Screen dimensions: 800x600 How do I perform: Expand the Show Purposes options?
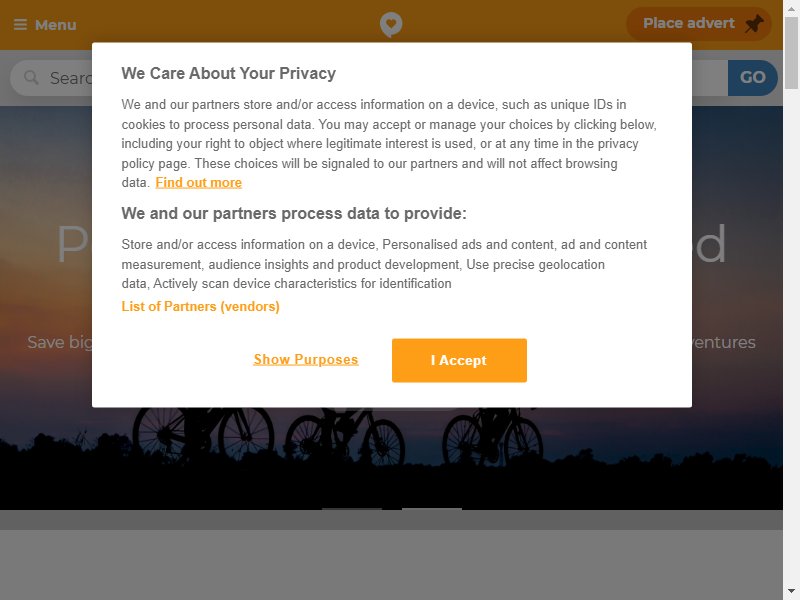pos(306,360)
